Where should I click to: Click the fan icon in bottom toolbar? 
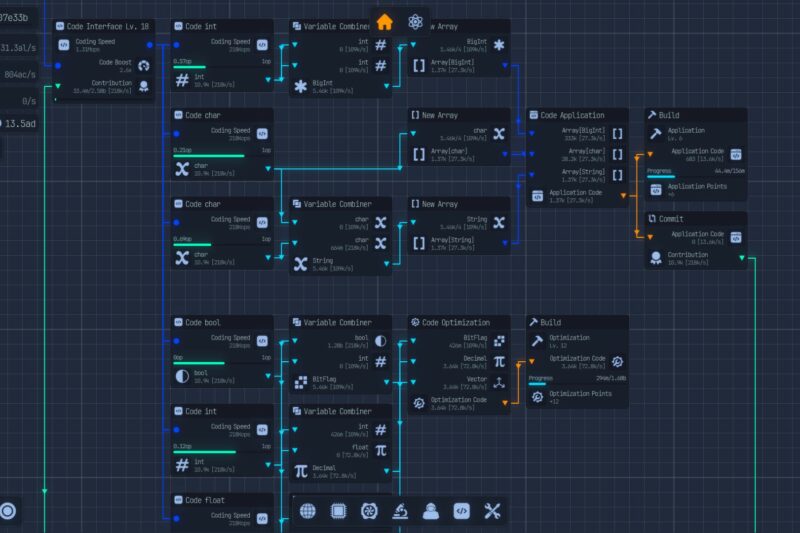[x=369, y=511]
